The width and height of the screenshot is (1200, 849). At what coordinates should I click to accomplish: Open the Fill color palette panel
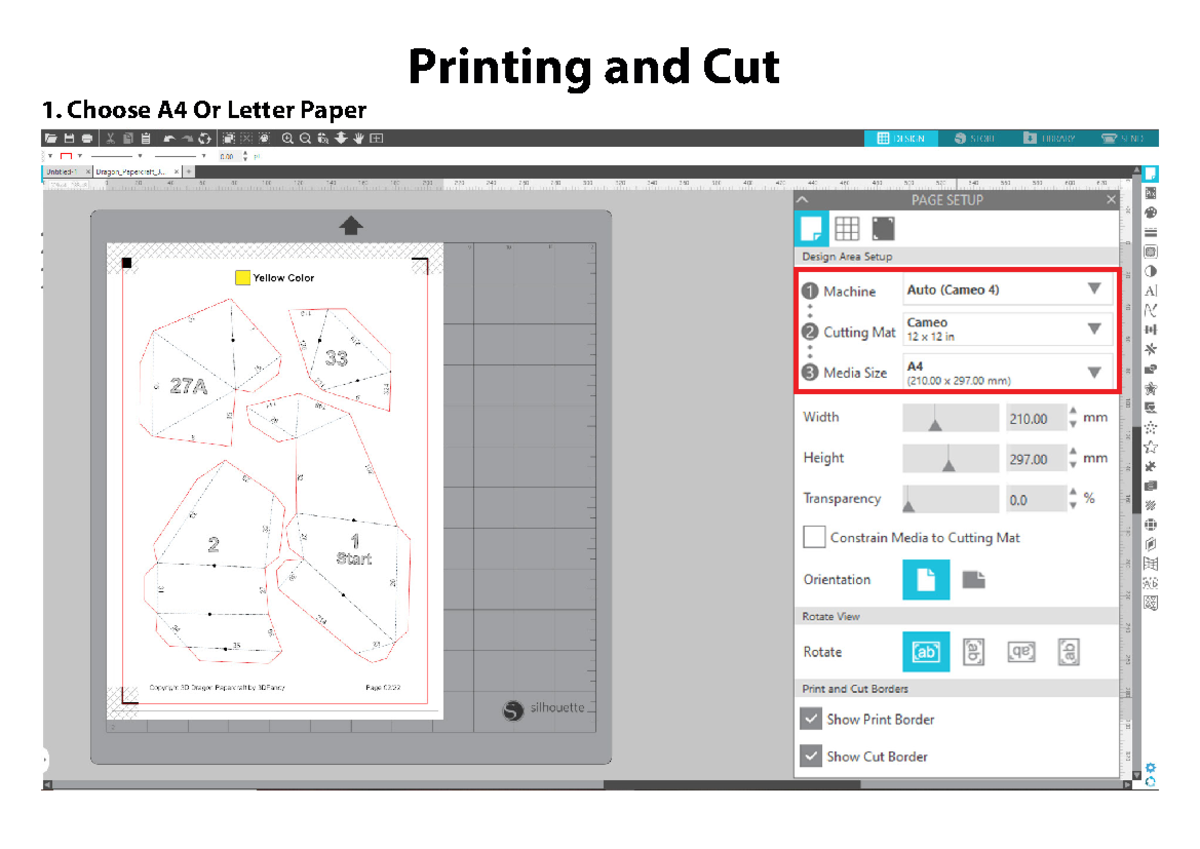[x=1151, y=213]
